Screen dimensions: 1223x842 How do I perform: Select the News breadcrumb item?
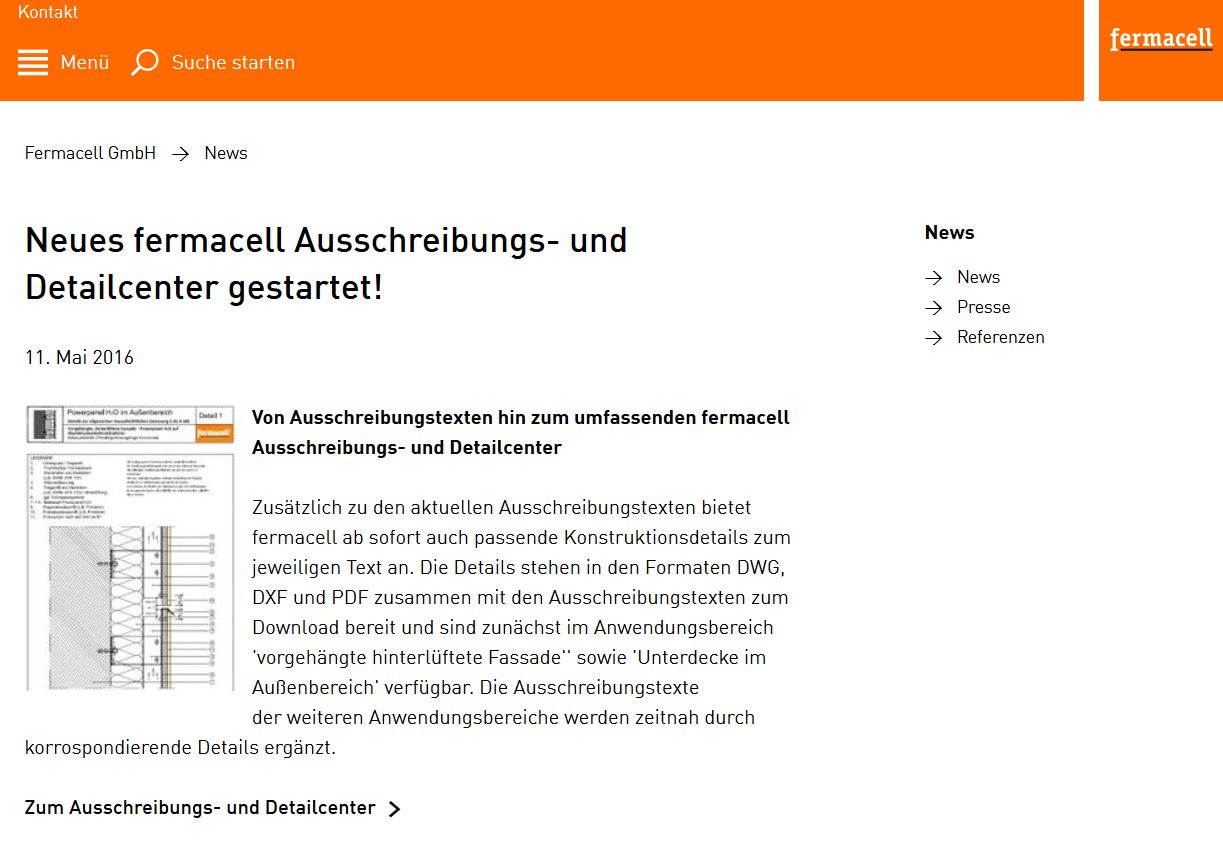click(x=226, y=153)
